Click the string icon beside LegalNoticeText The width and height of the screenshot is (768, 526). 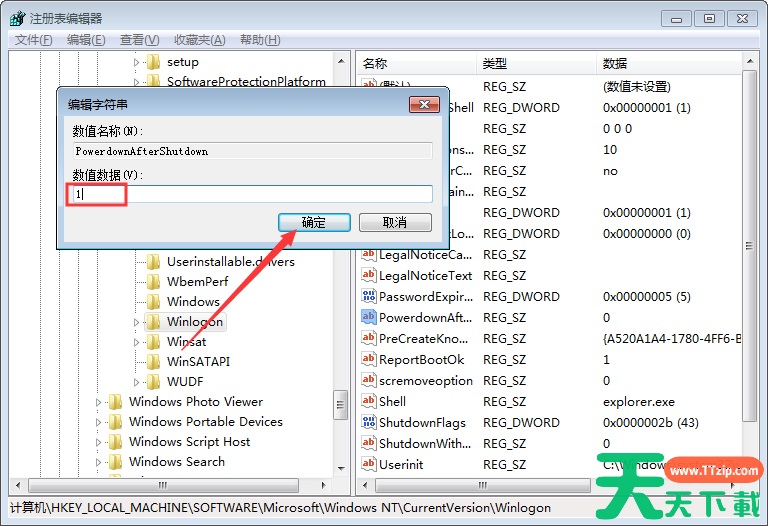pos(368,275)
